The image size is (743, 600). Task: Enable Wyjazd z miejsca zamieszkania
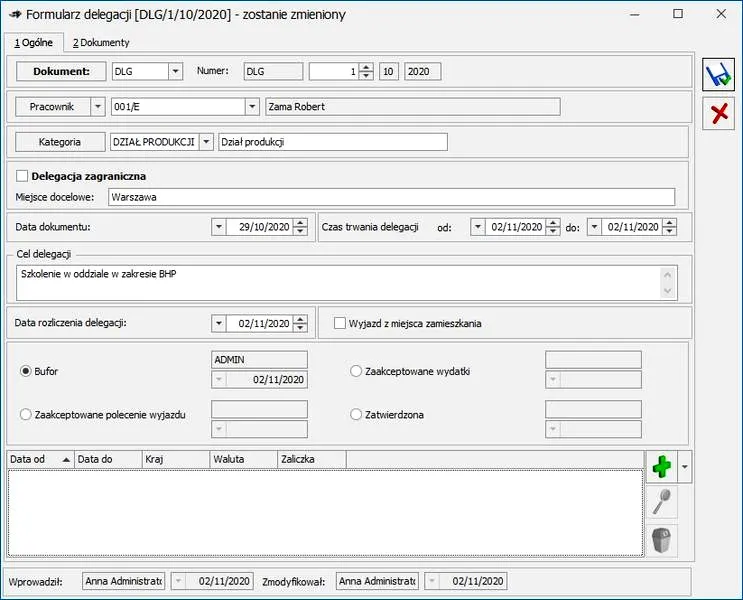[340, 323]
